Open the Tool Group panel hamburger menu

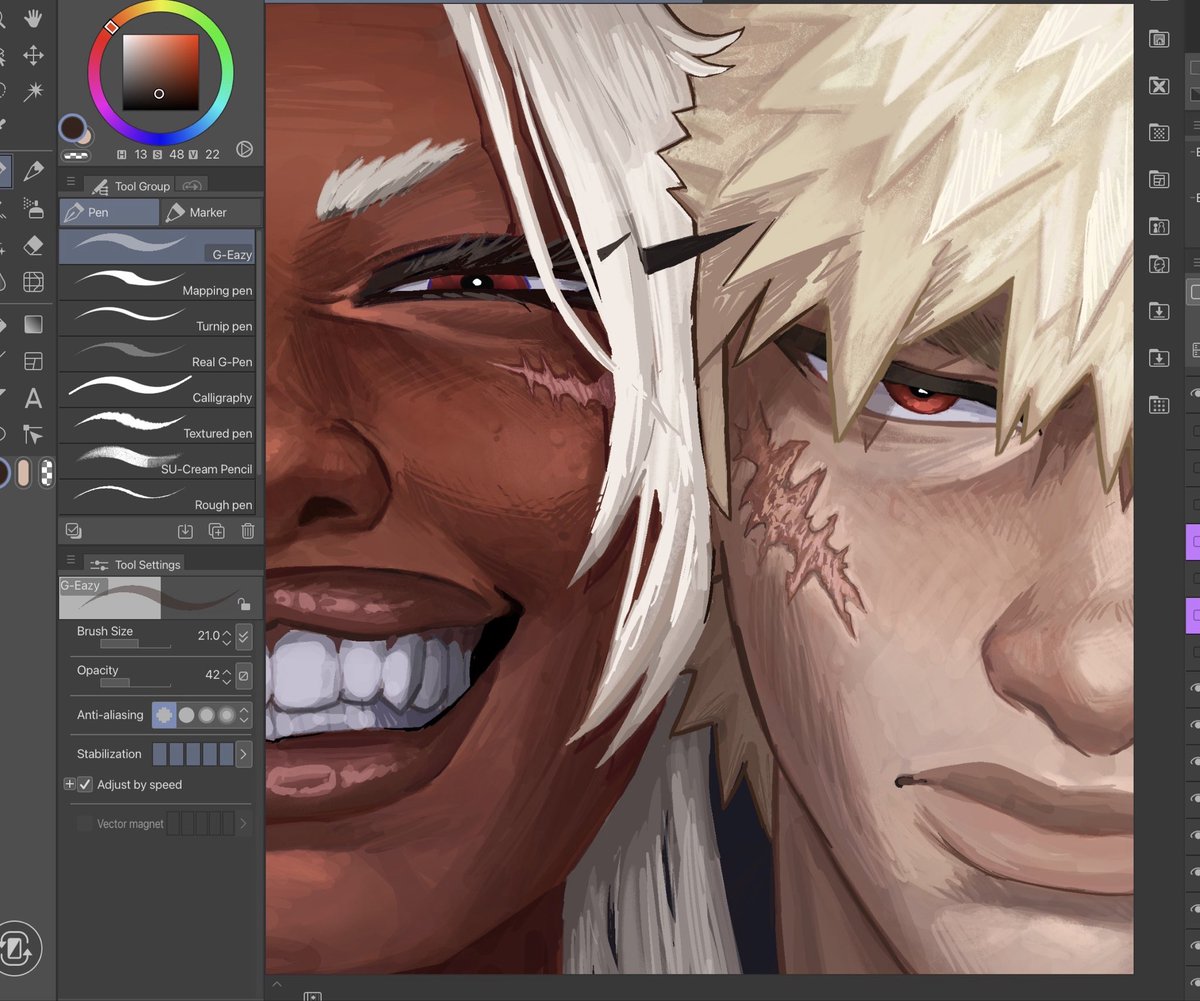click(x=71, y=182)
